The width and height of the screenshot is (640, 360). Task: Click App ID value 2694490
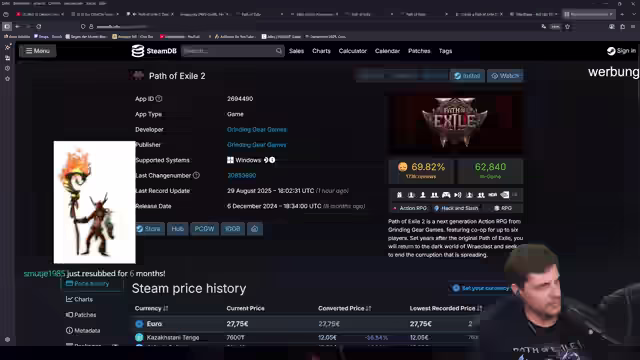pos(240,99)
